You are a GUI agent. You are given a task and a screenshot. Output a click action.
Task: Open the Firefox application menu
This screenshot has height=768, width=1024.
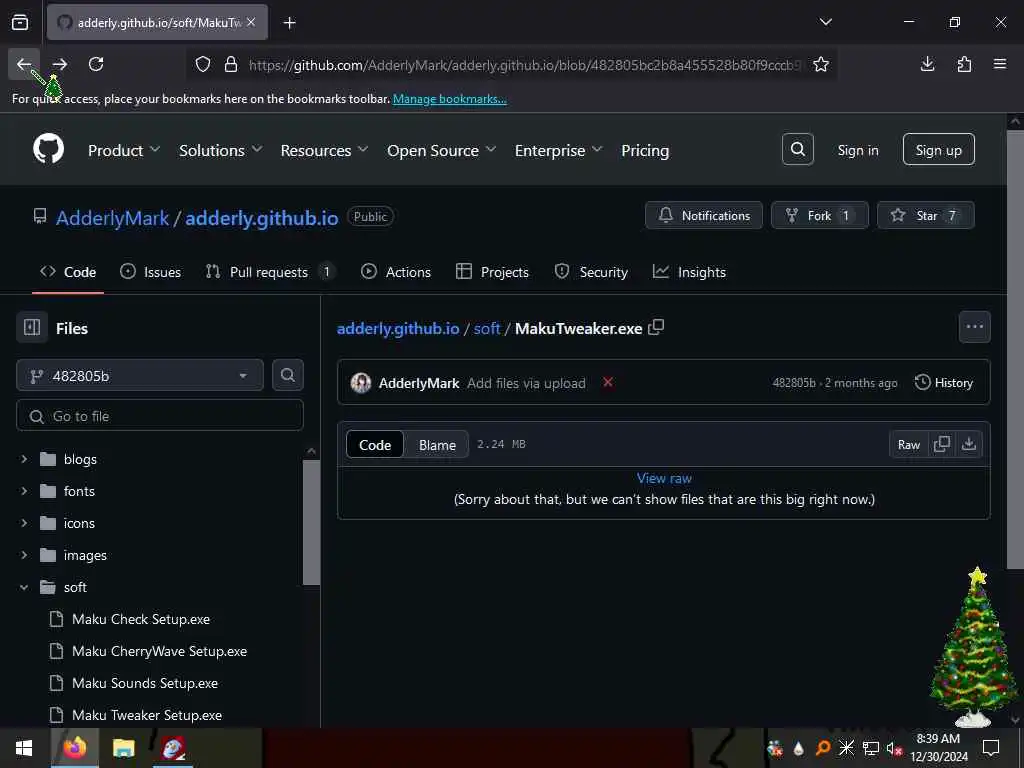pyautogui.click(x=1000, y=64)
